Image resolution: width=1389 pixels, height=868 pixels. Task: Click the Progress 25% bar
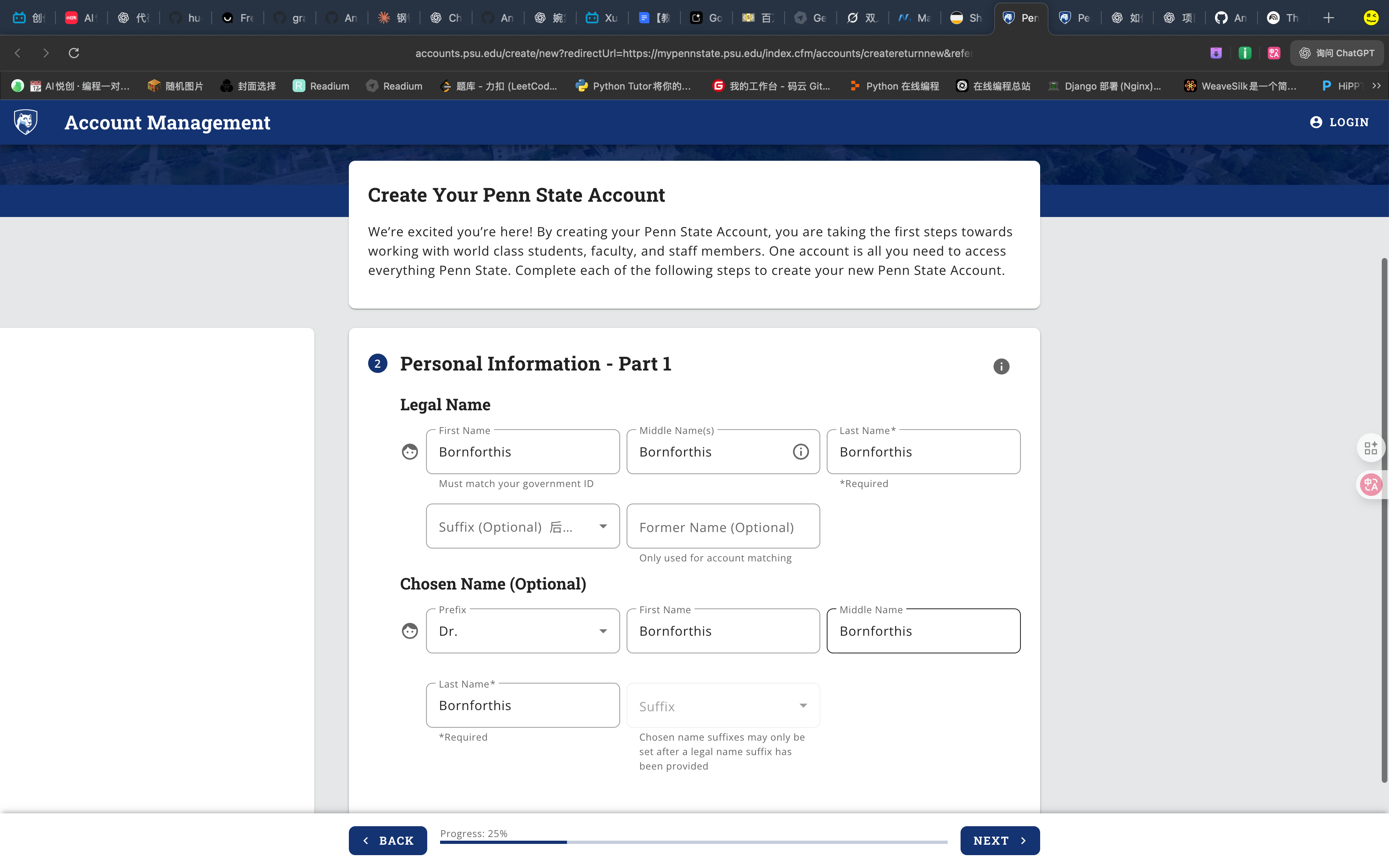coord(693,841)
